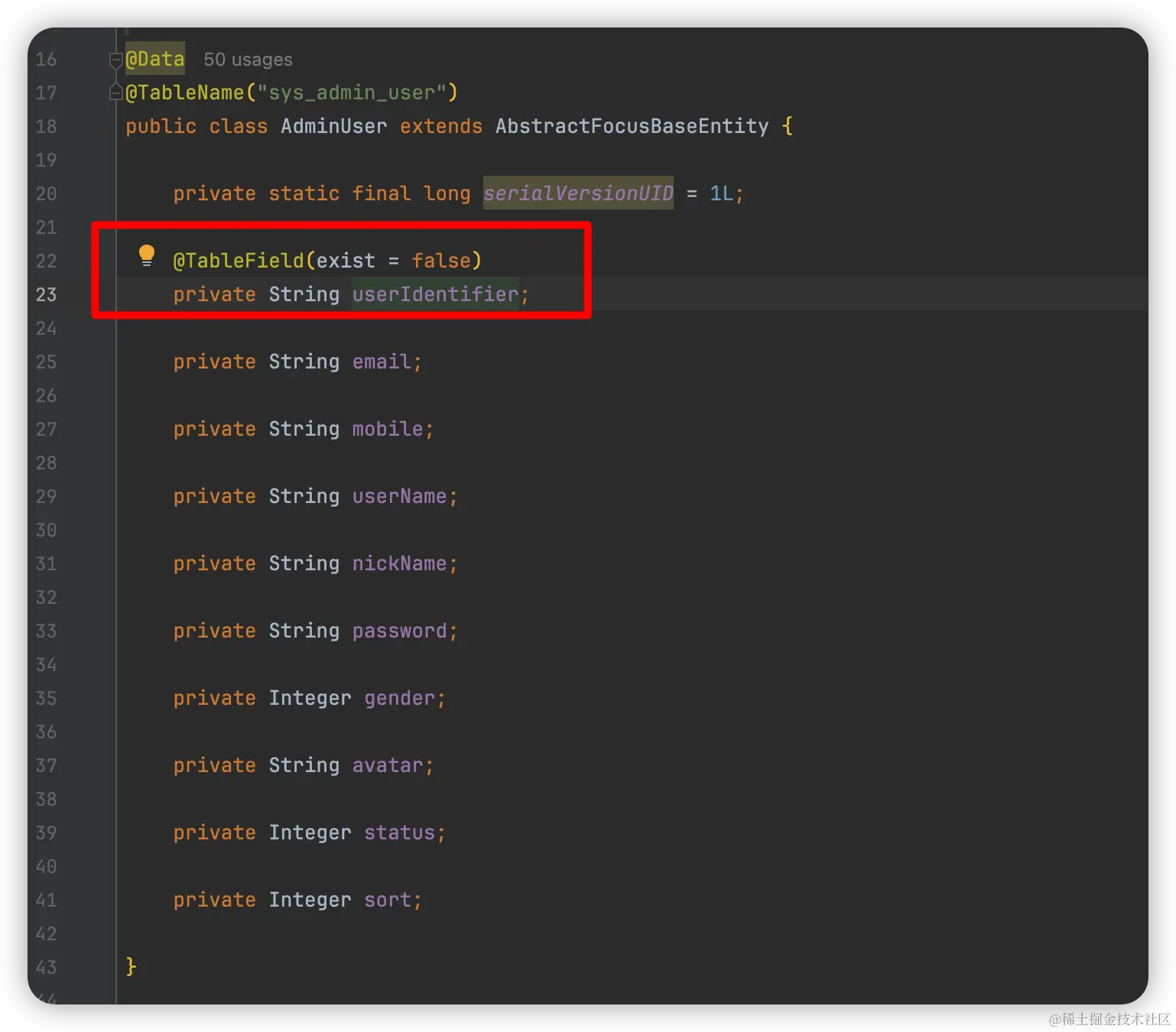Click the password field name
Screen dimensions: 1176x1032
399,631
